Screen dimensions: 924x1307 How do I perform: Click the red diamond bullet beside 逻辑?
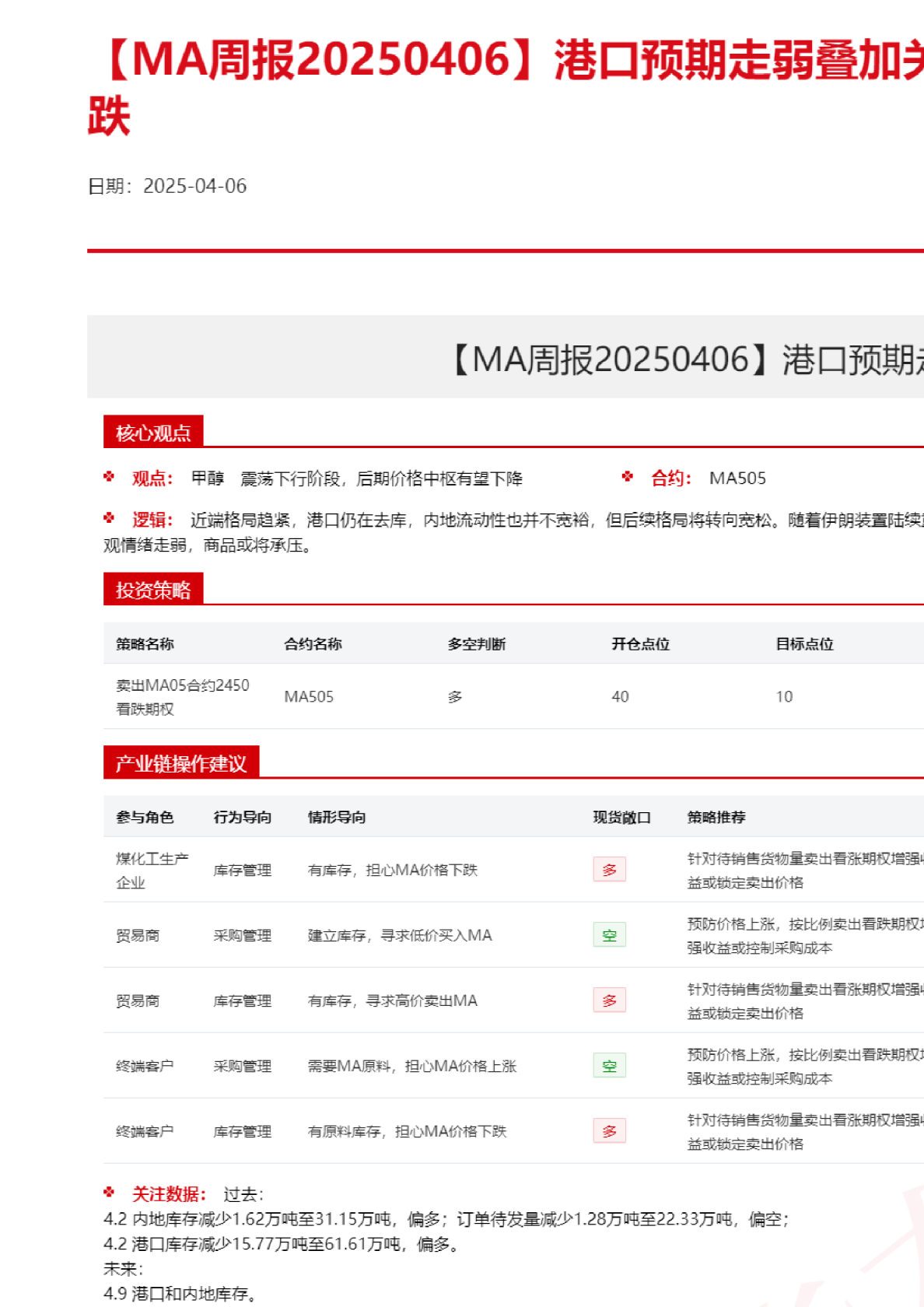(x=109, y=518)
